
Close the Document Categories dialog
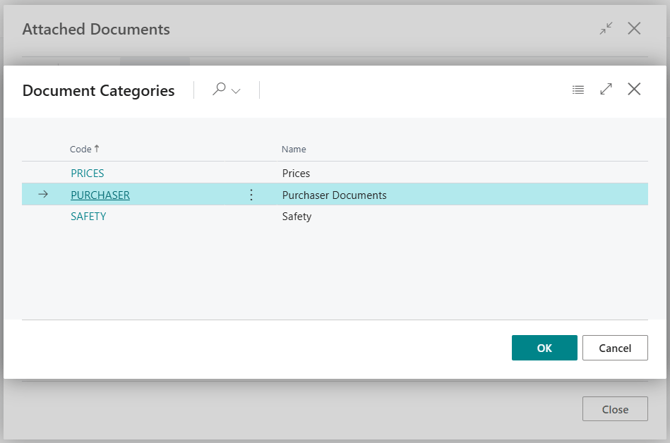tap(634, 89)
